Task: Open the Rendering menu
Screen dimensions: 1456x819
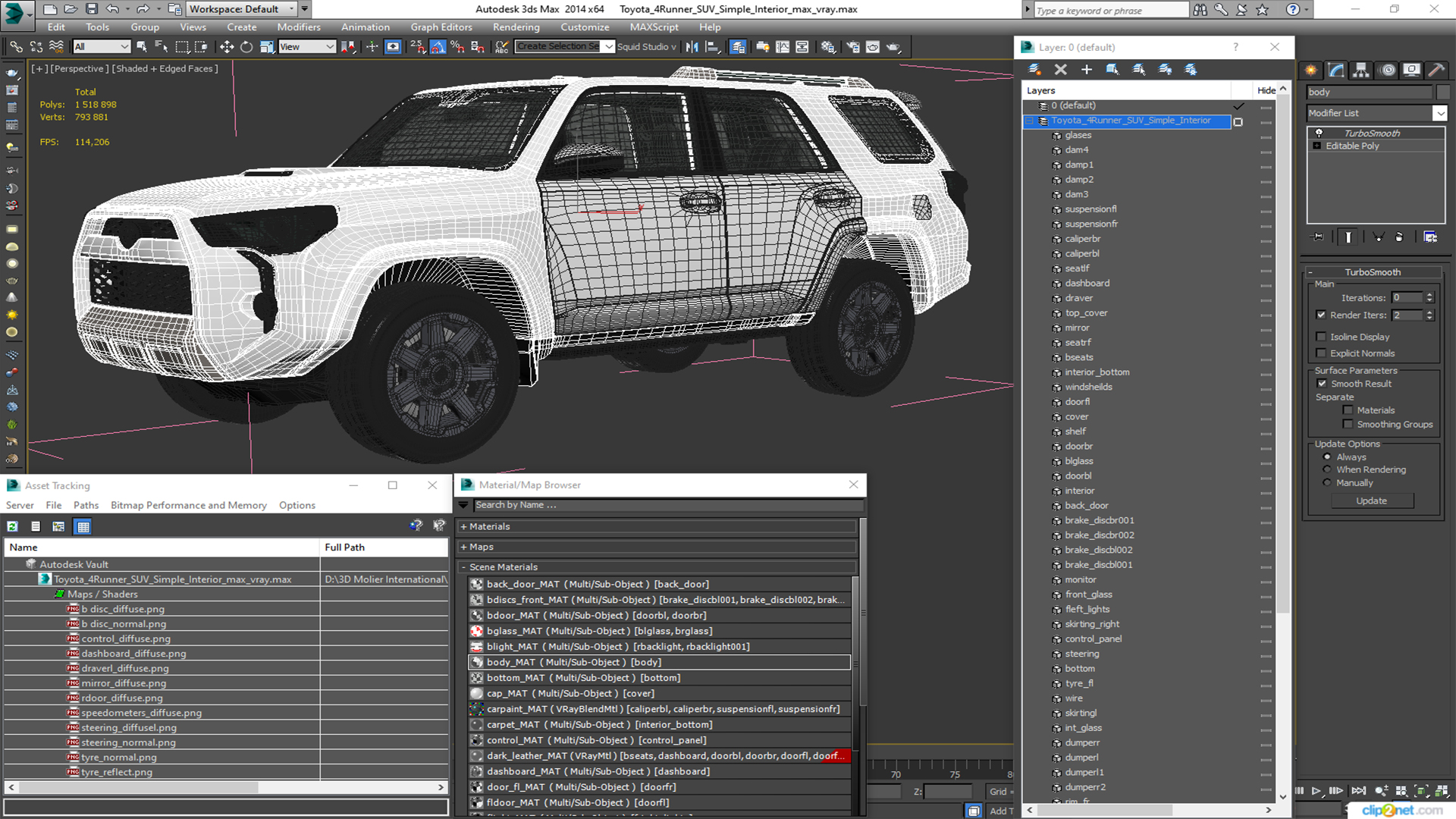Action: (x=516, y=27)
